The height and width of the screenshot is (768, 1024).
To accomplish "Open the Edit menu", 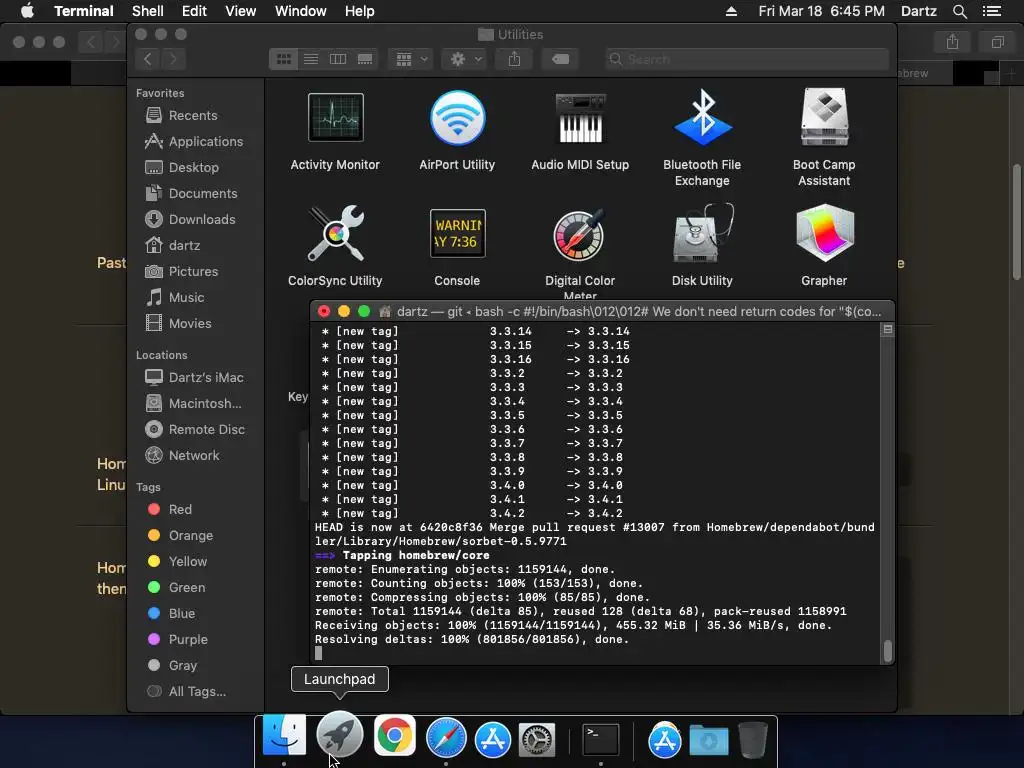I will pyautogui.click(x=194, y=11).
